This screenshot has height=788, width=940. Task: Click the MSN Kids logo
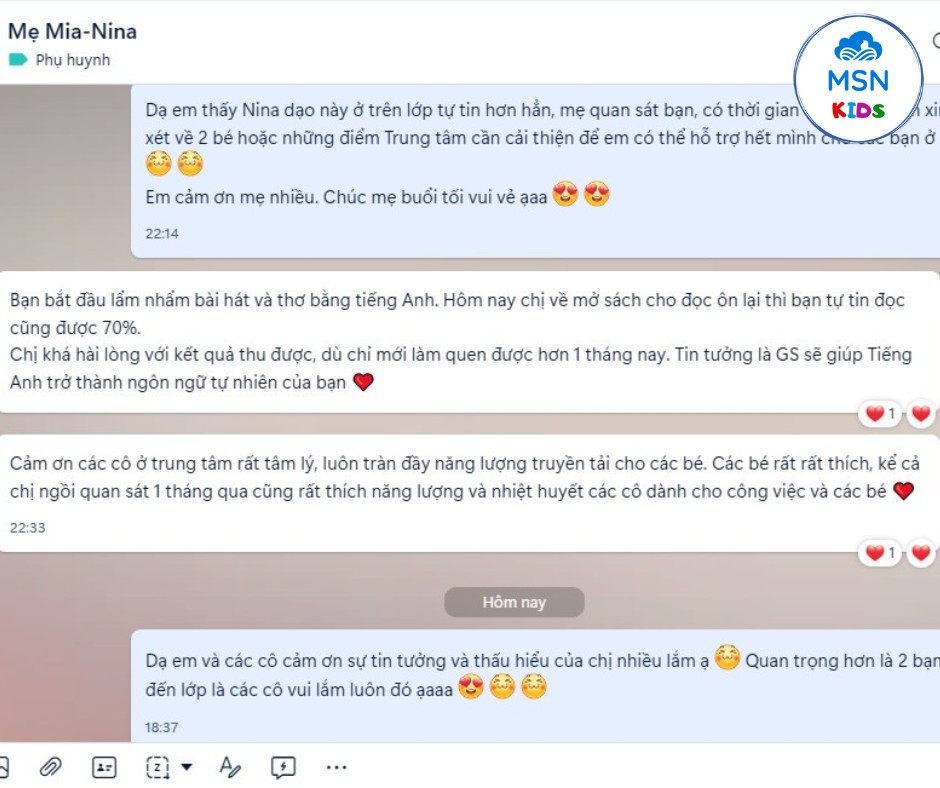(x=858, y=79)
